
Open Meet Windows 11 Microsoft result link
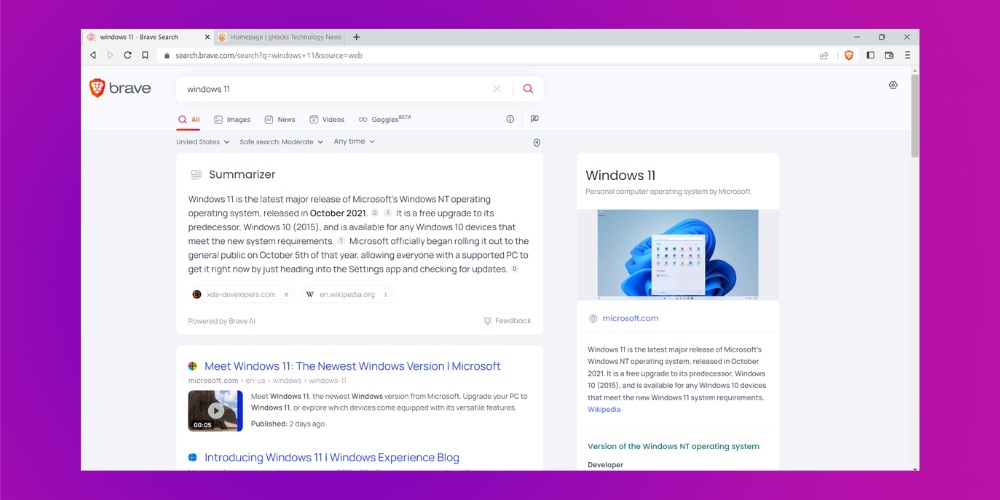coord(353,367)
